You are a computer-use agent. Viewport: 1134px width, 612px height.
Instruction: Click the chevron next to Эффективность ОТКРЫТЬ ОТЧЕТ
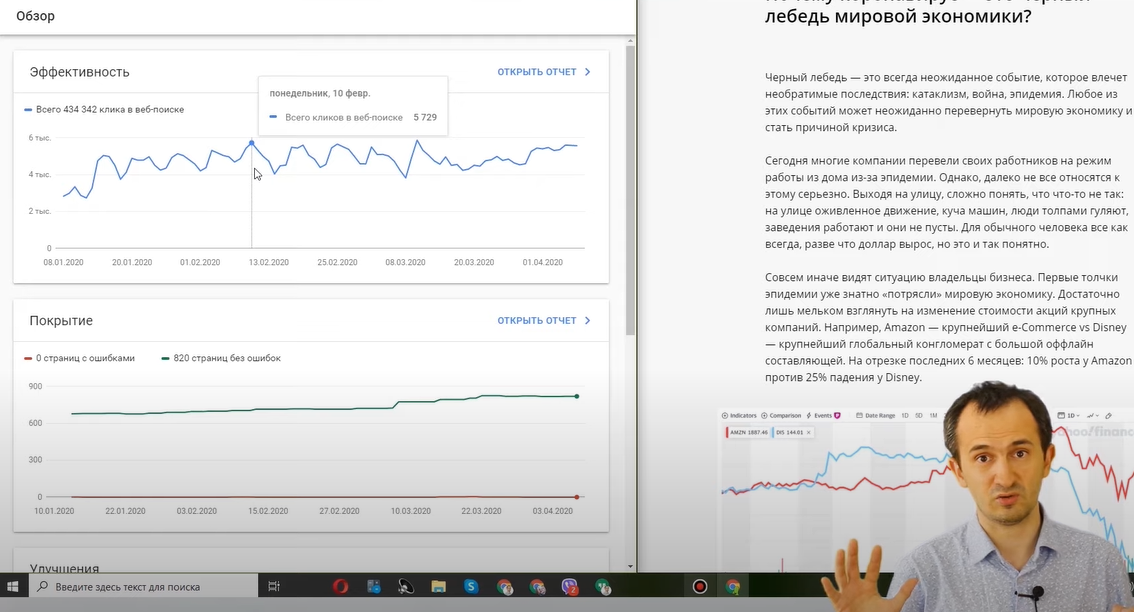pyautogui.click(x=587, y=72)
